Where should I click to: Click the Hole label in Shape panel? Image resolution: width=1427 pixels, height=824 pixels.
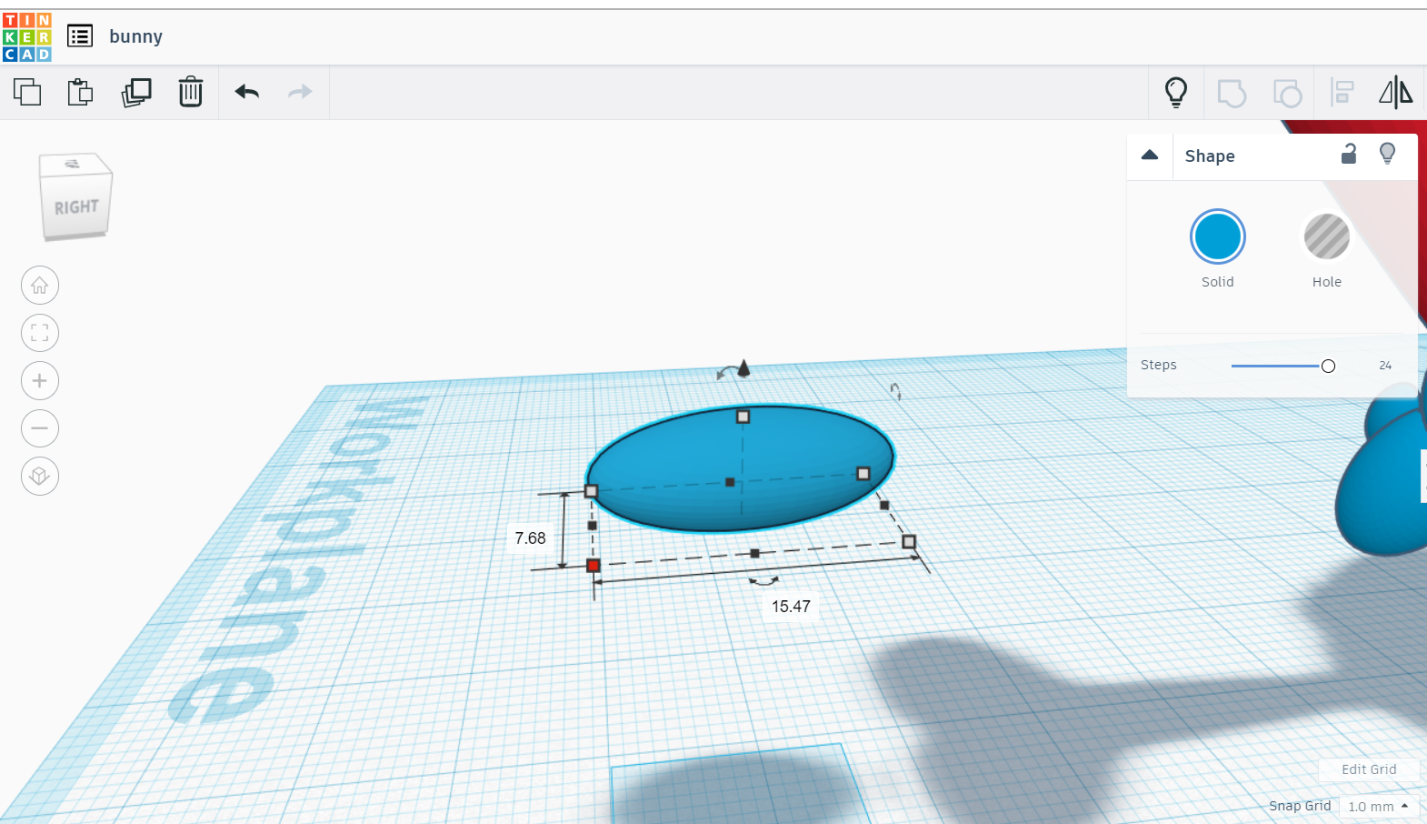point(1327,282)
